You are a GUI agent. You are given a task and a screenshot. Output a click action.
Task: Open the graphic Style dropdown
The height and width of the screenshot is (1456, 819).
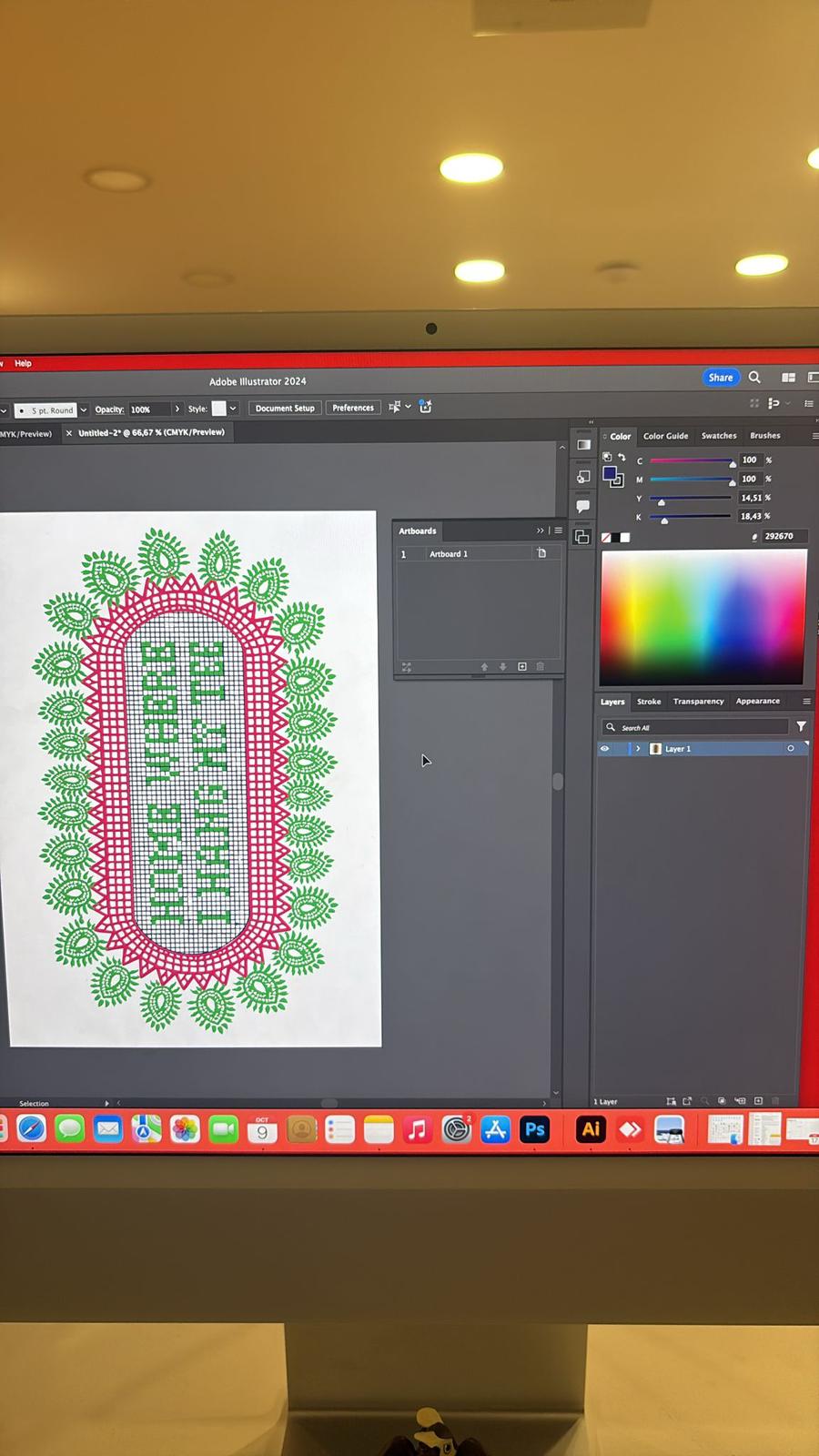(233, 409)
